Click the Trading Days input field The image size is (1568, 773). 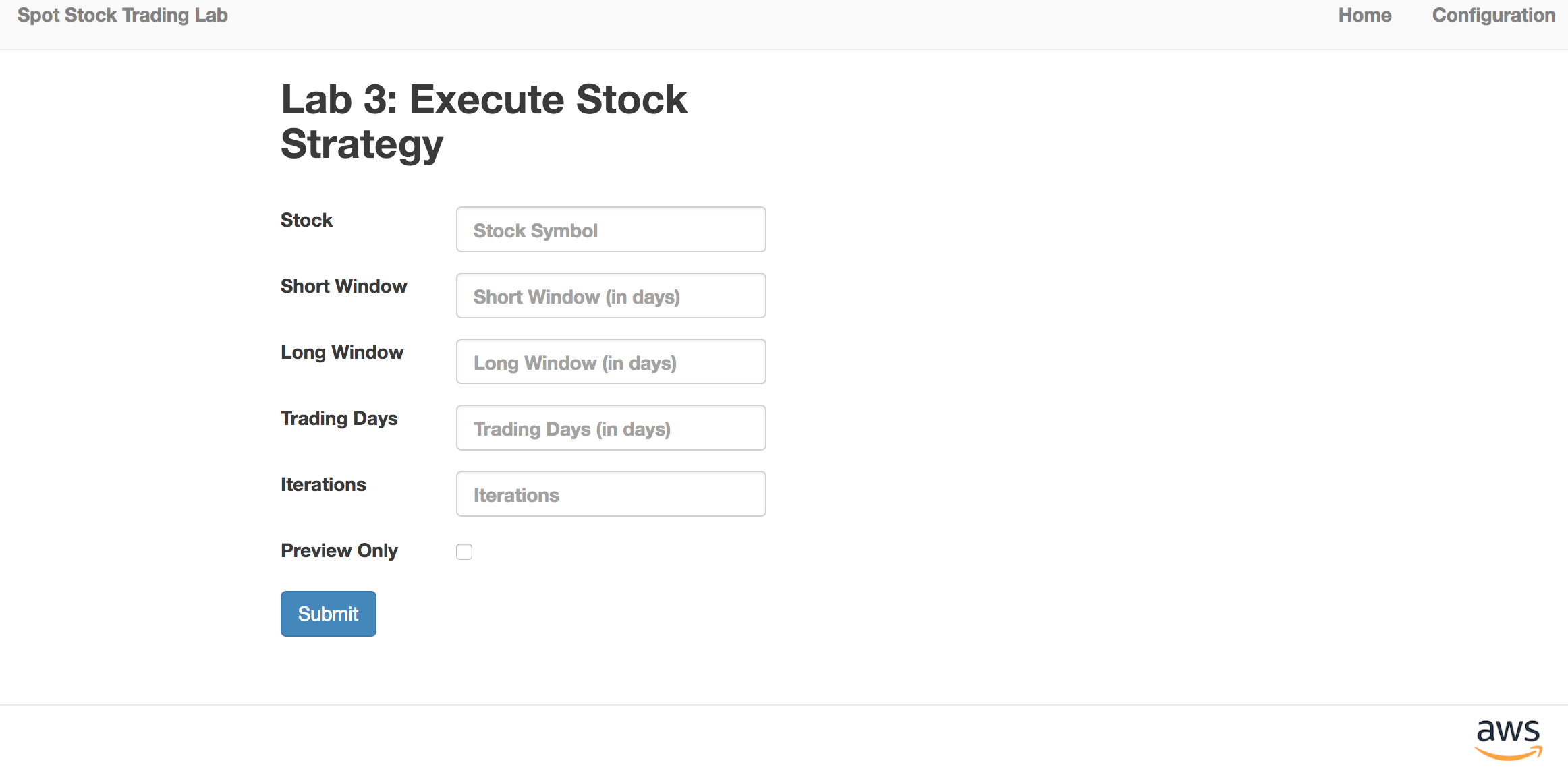(611, 428)
